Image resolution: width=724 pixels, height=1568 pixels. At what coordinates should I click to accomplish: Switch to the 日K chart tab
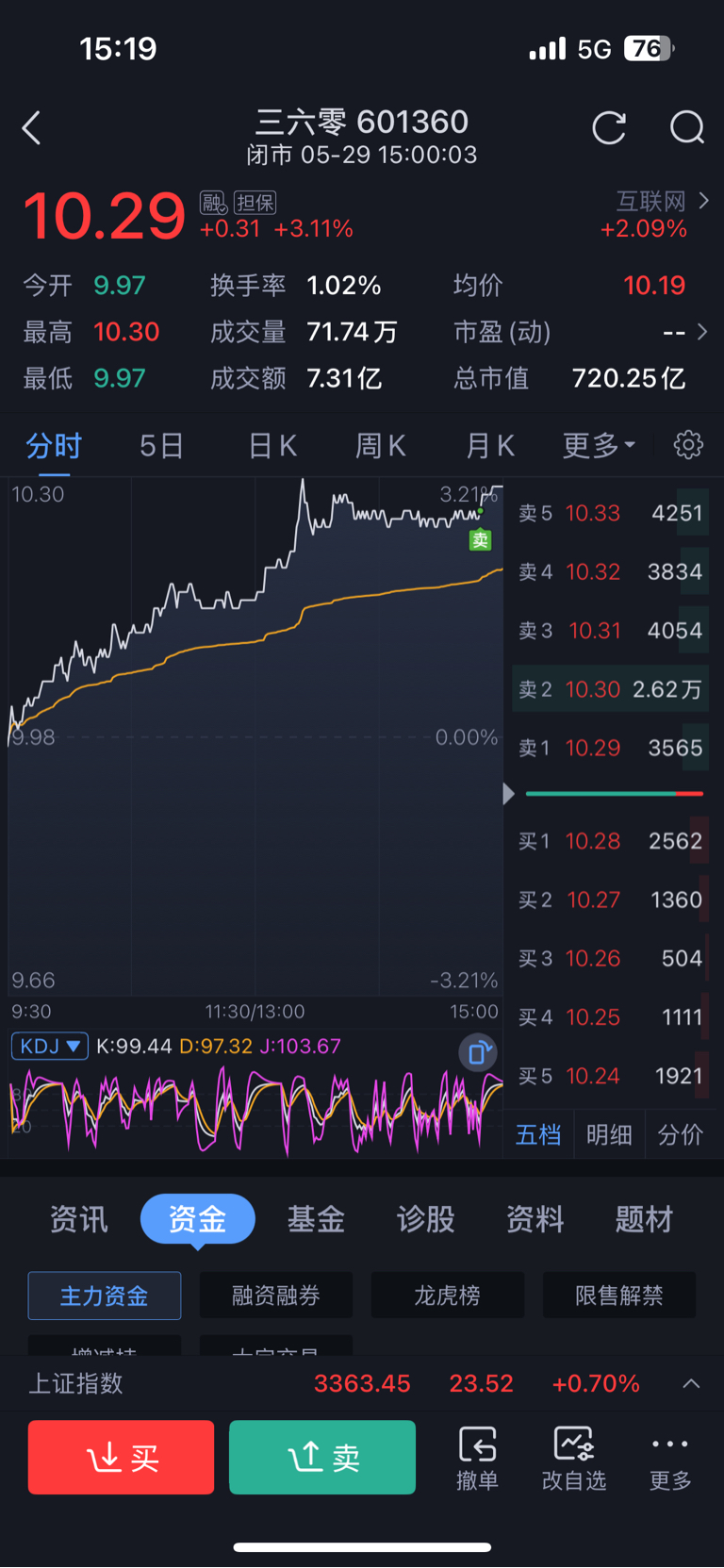pyautogui.click(x=272, y=445)
